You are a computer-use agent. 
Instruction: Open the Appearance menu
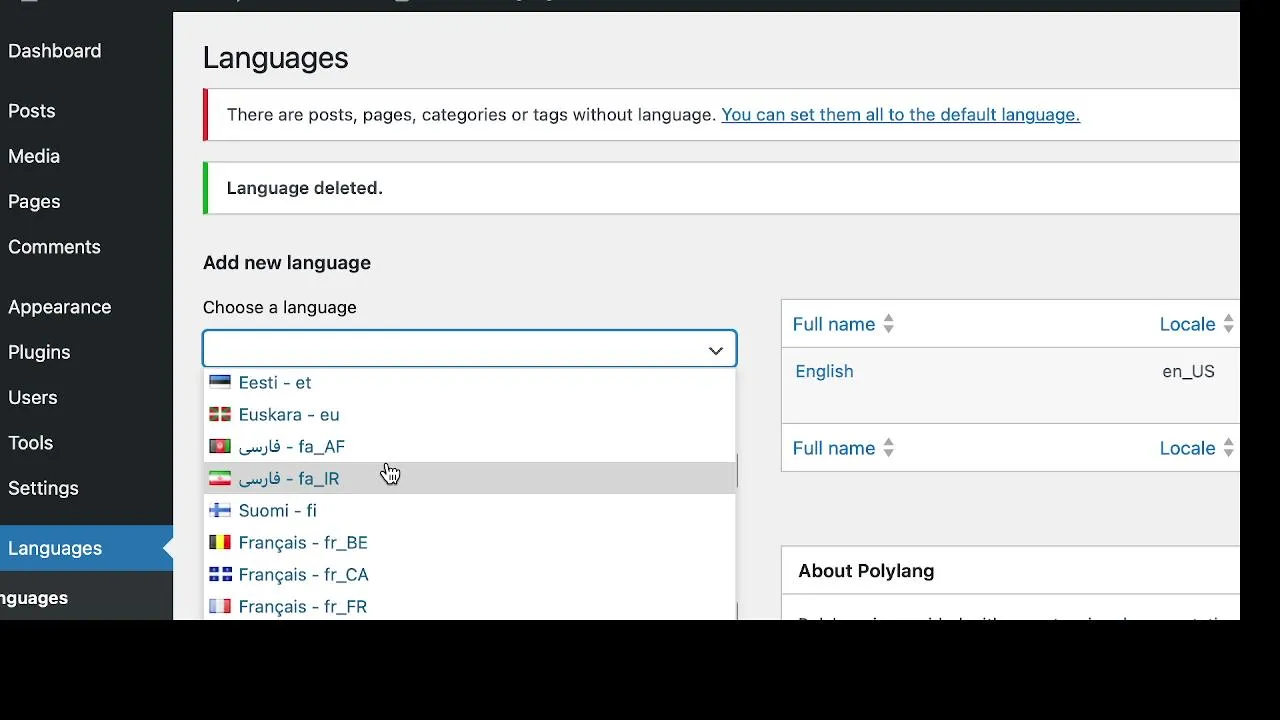60,308
